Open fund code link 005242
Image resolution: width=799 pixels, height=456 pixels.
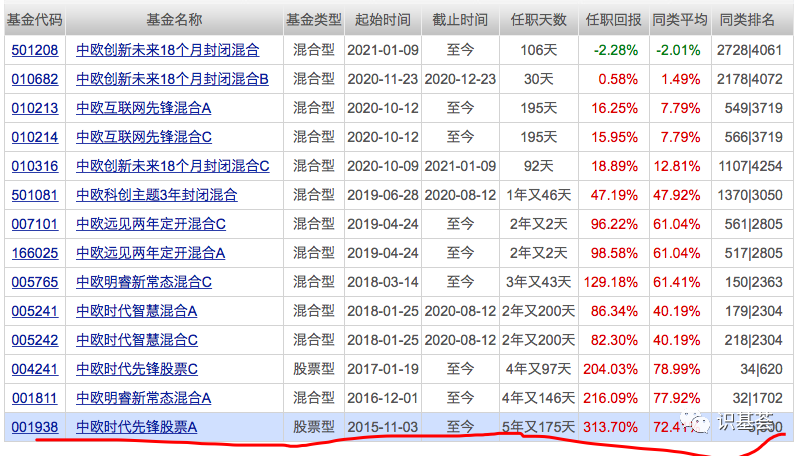tap(35, 340)
